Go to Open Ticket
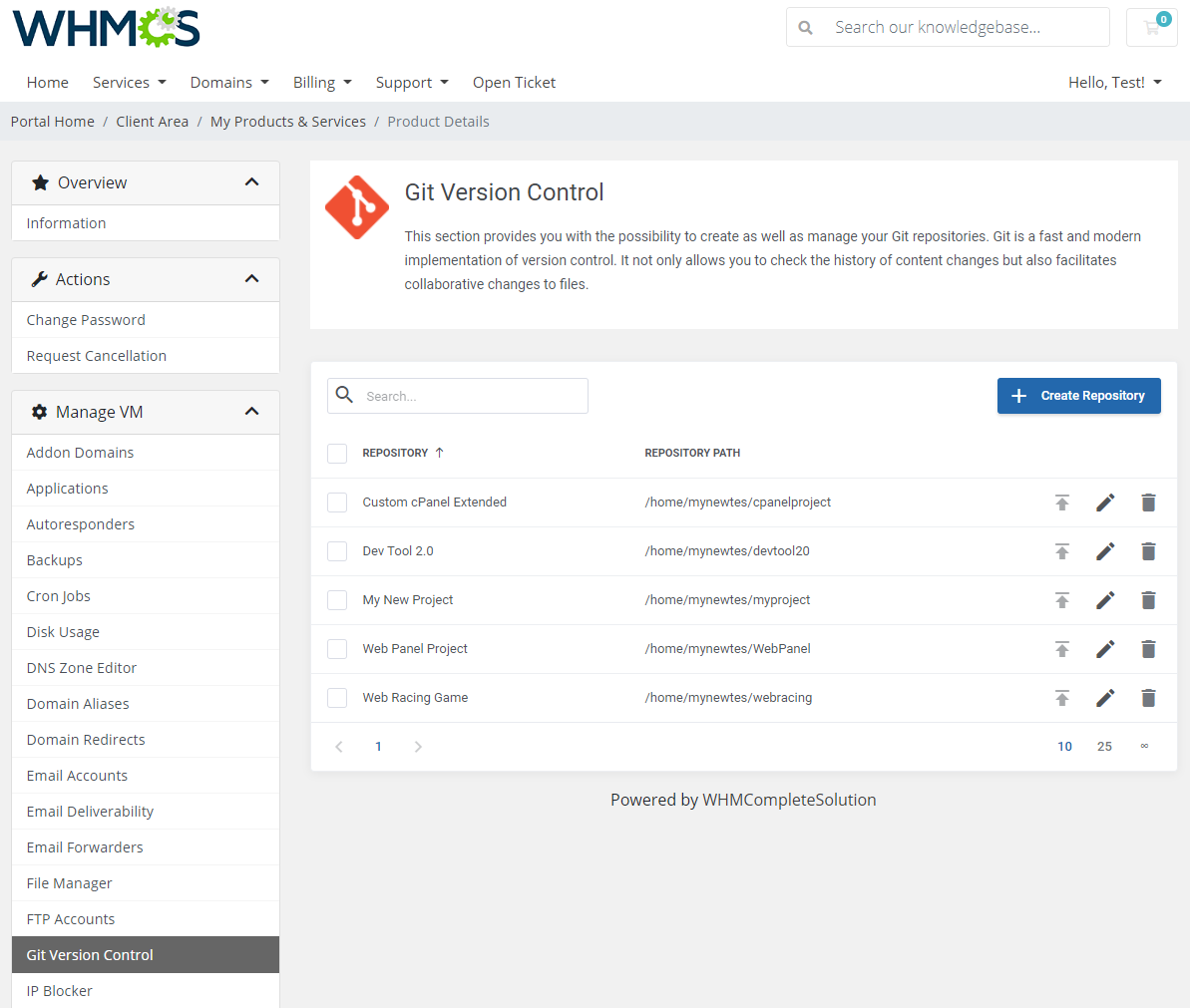Screen dimensions: 1190x1008 point(514,82)
